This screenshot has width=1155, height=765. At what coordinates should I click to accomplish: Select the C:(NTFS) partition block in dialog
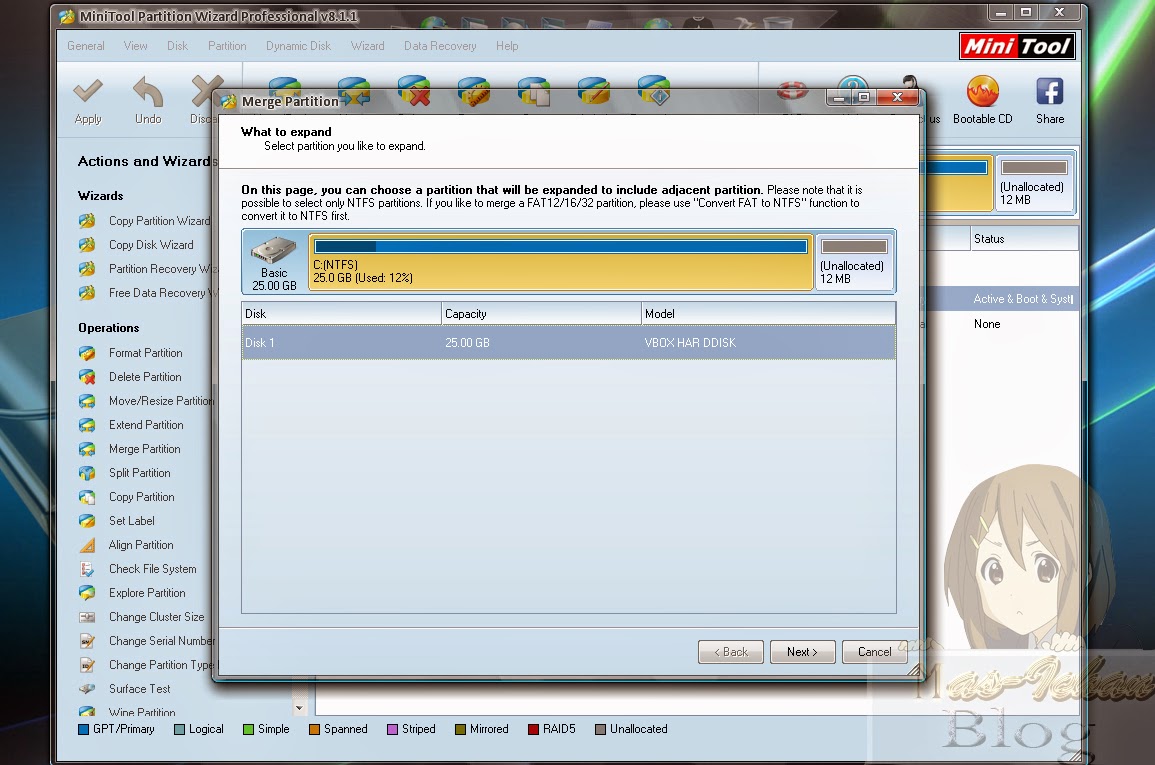[561, 262]
